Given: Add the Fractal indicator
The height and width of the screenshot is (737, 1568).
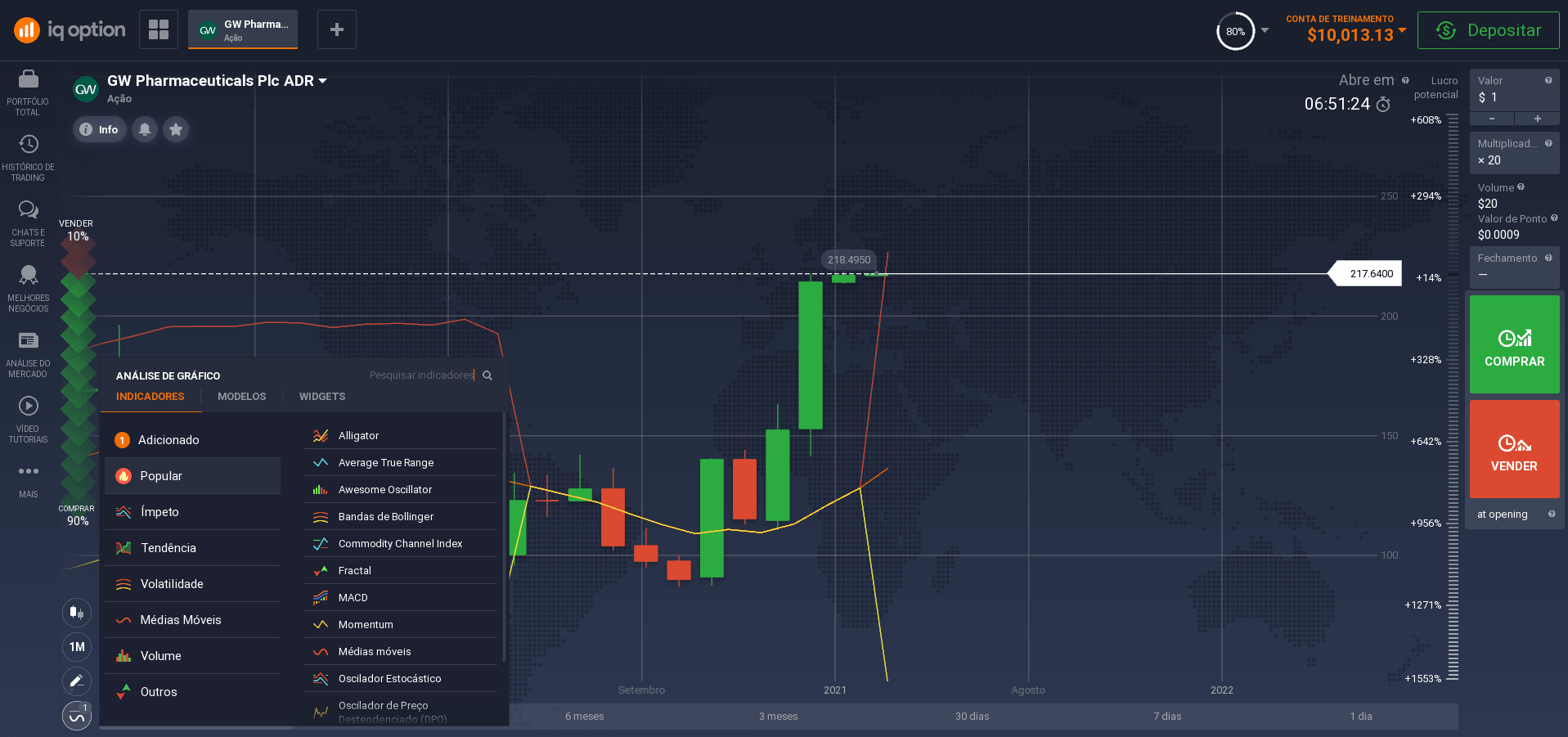Looking at the screenshot, I should (x=401, y=571).
